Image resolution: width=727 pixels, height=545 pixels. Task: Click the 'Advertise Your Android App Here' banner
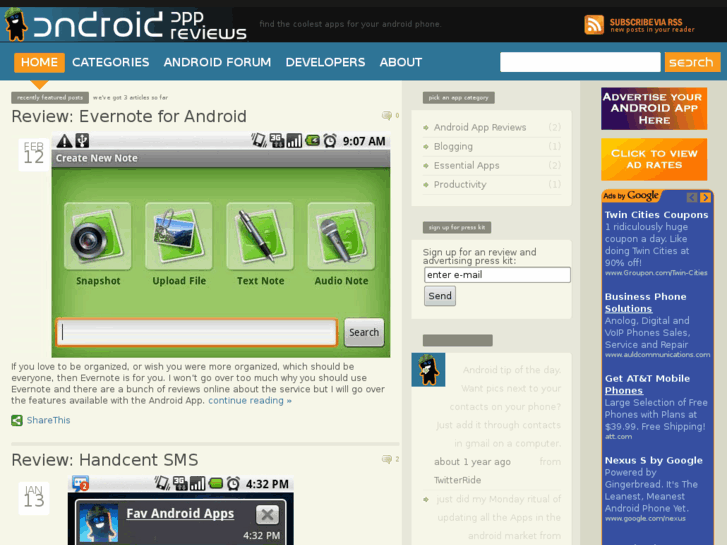[x=654, y=109]
